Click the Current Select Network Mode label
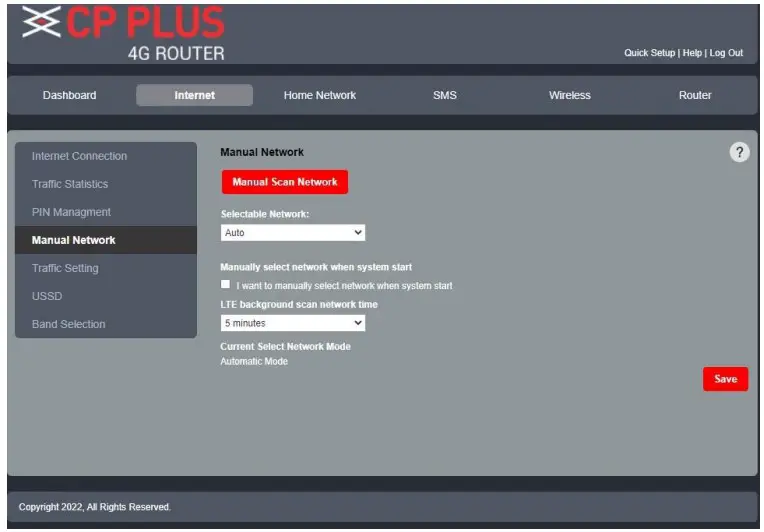764x532 pixels. [285, 346]
